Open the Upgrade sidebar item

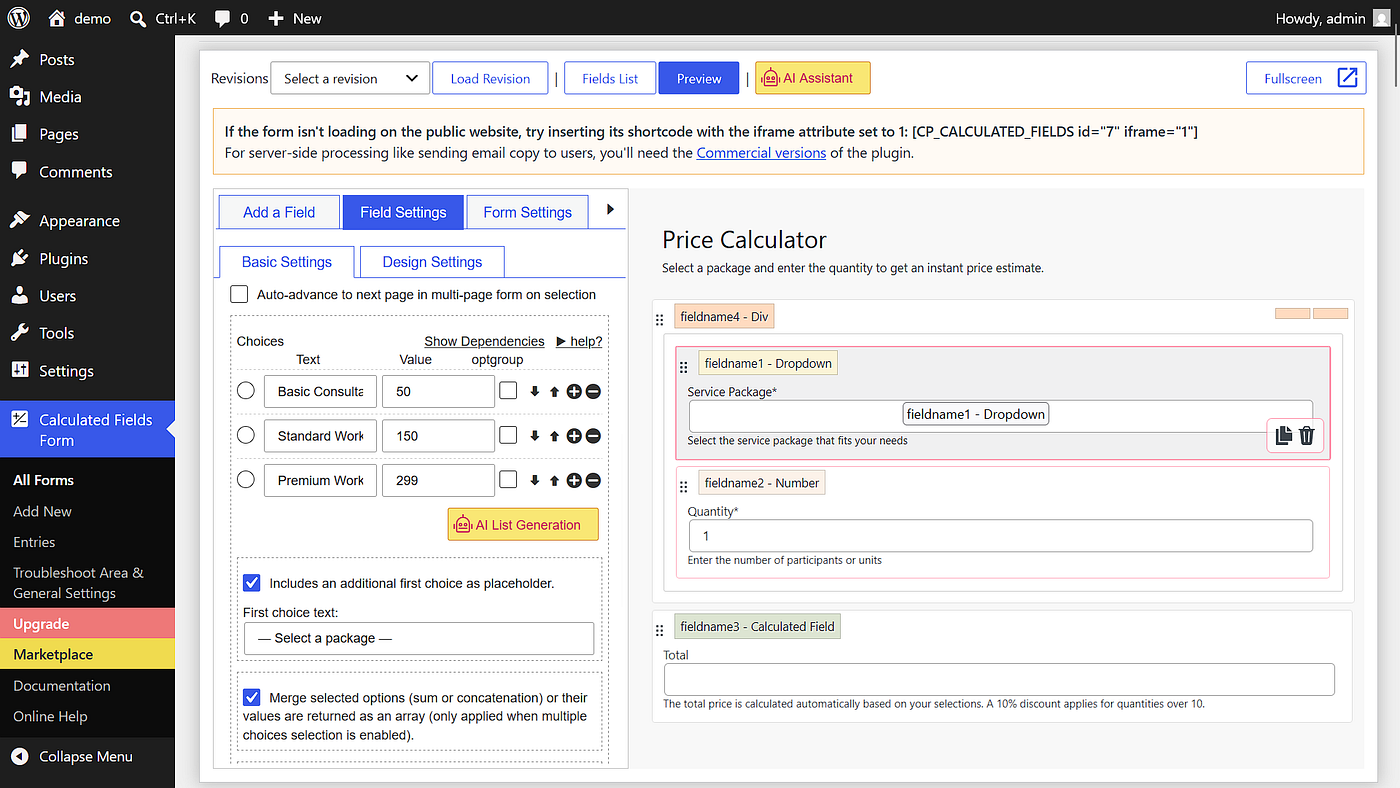[x=87, y=623]
